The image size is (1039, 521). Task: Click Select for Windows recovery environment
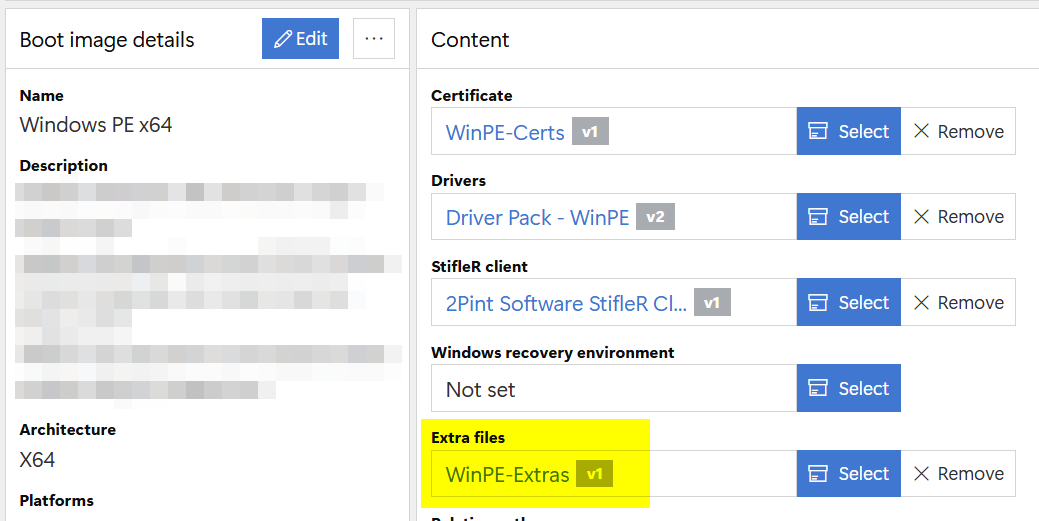coord(848,389)
